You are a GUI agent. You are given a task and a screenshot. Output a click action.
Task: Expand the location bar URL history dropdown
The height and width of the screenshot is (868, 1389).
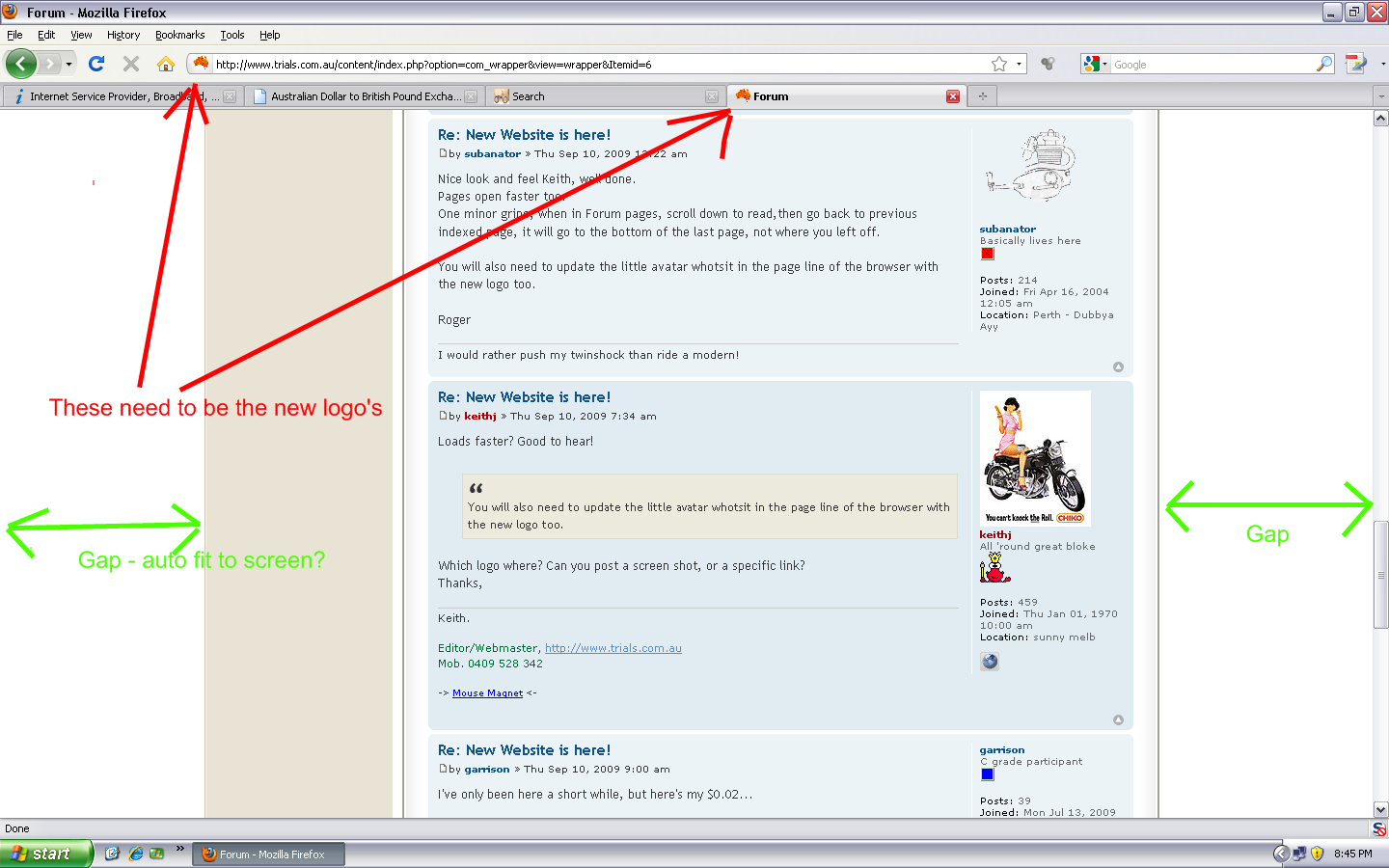pos(1019,64)
